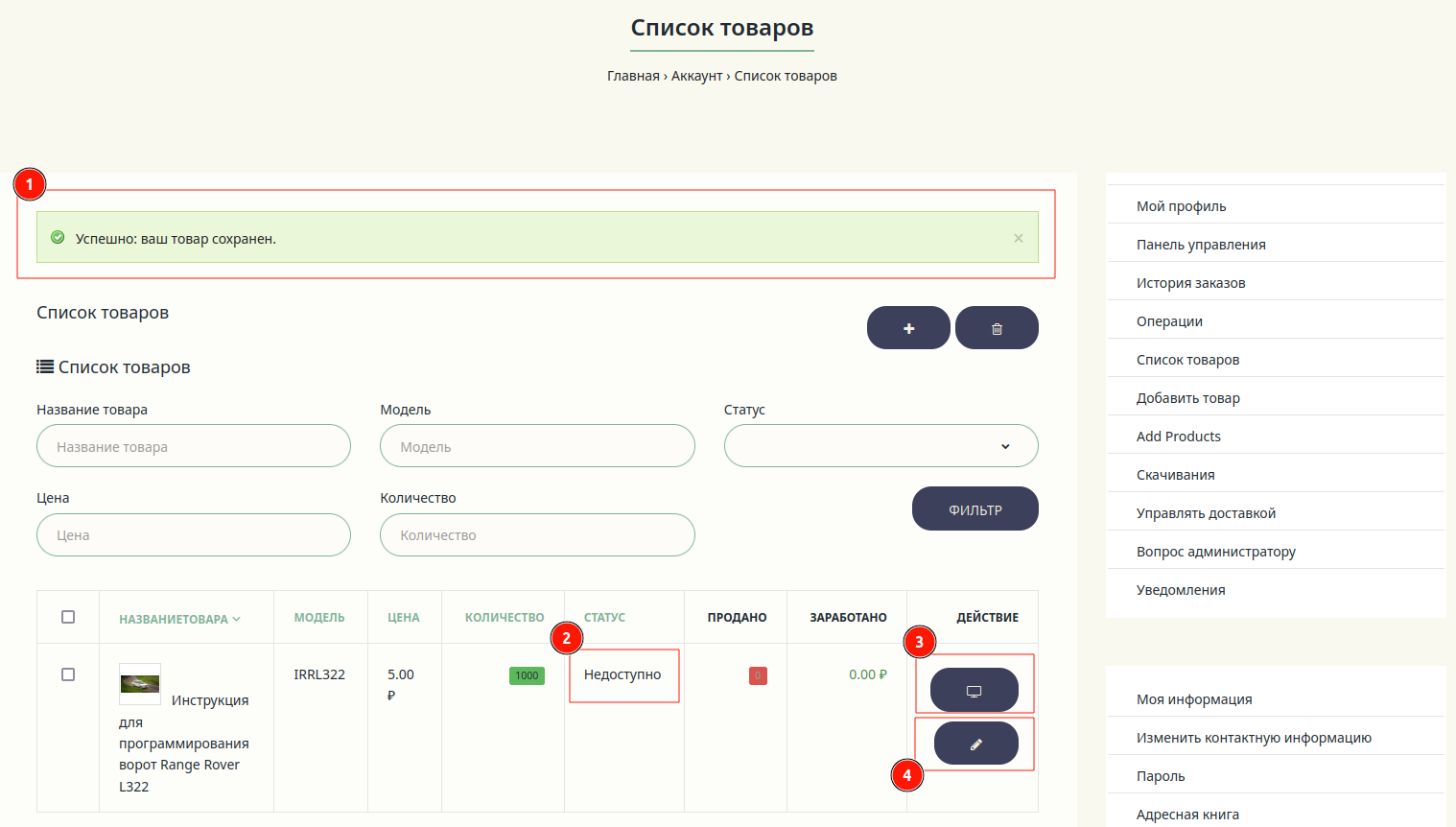Click green checkmark icon in success alert
1456x827 pixels.
click(x=58, y=238)
